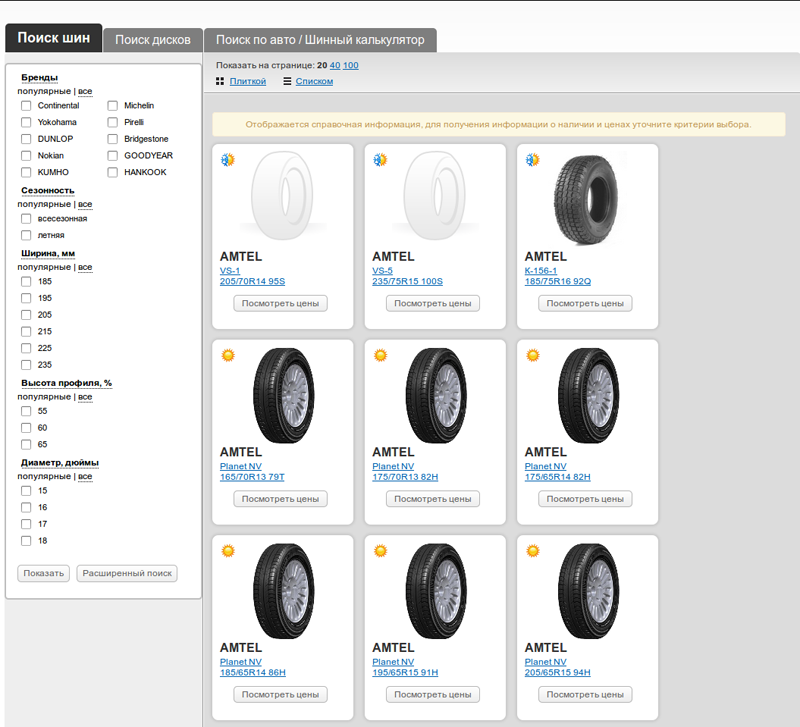
Task: Show 40 items per page
Action: [335, 65]
